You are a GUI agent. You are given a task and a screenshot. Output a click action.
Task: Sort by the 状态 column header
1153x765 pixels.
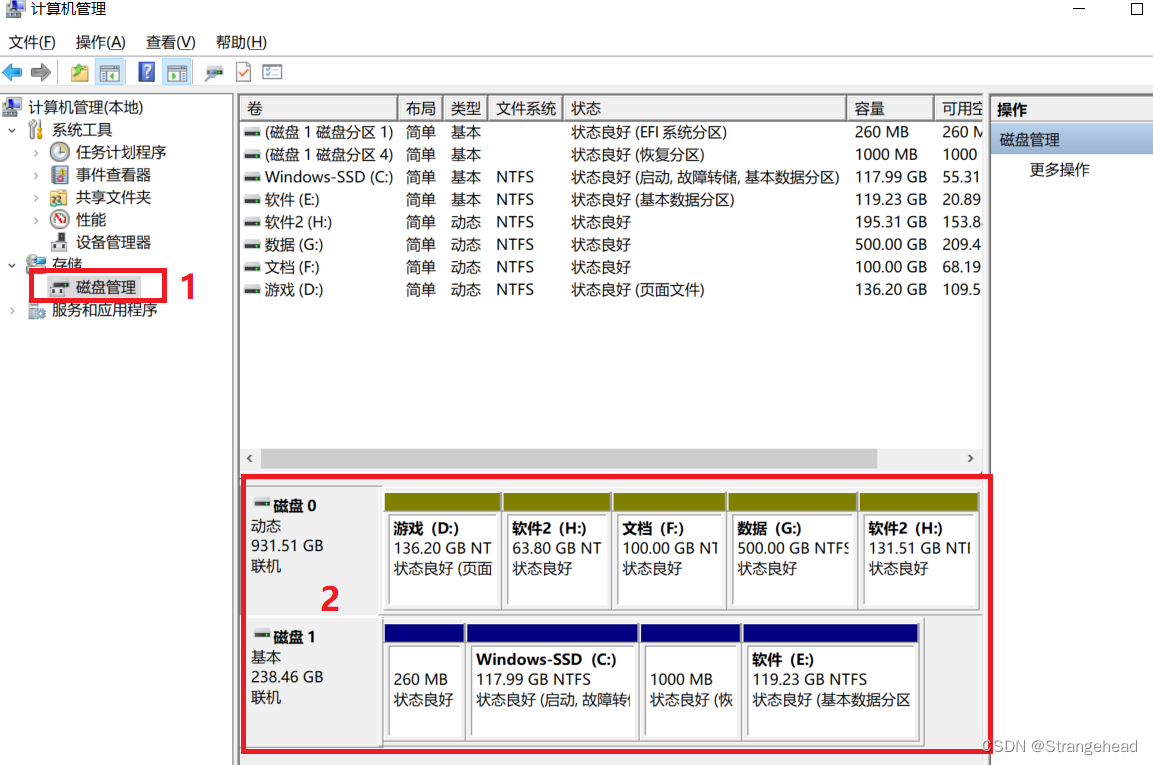point(704,109)
